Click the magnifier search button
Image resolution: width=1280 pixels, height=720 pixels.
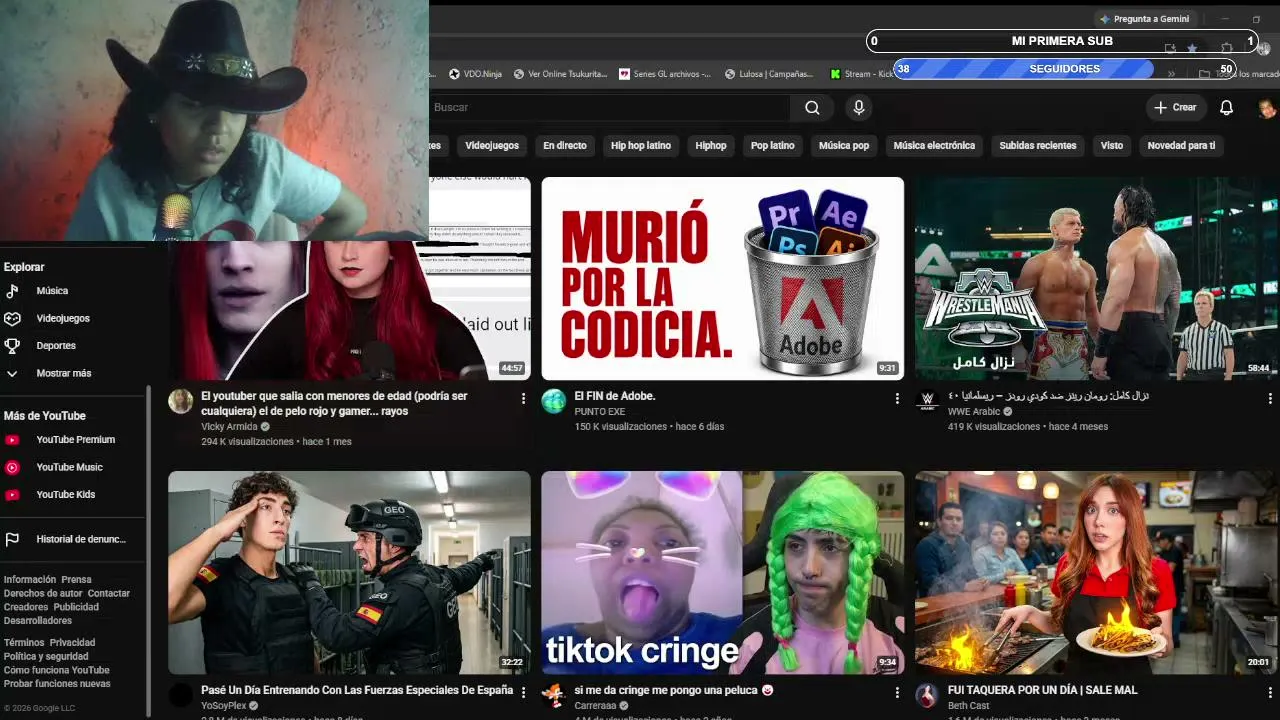coord(812,107)
